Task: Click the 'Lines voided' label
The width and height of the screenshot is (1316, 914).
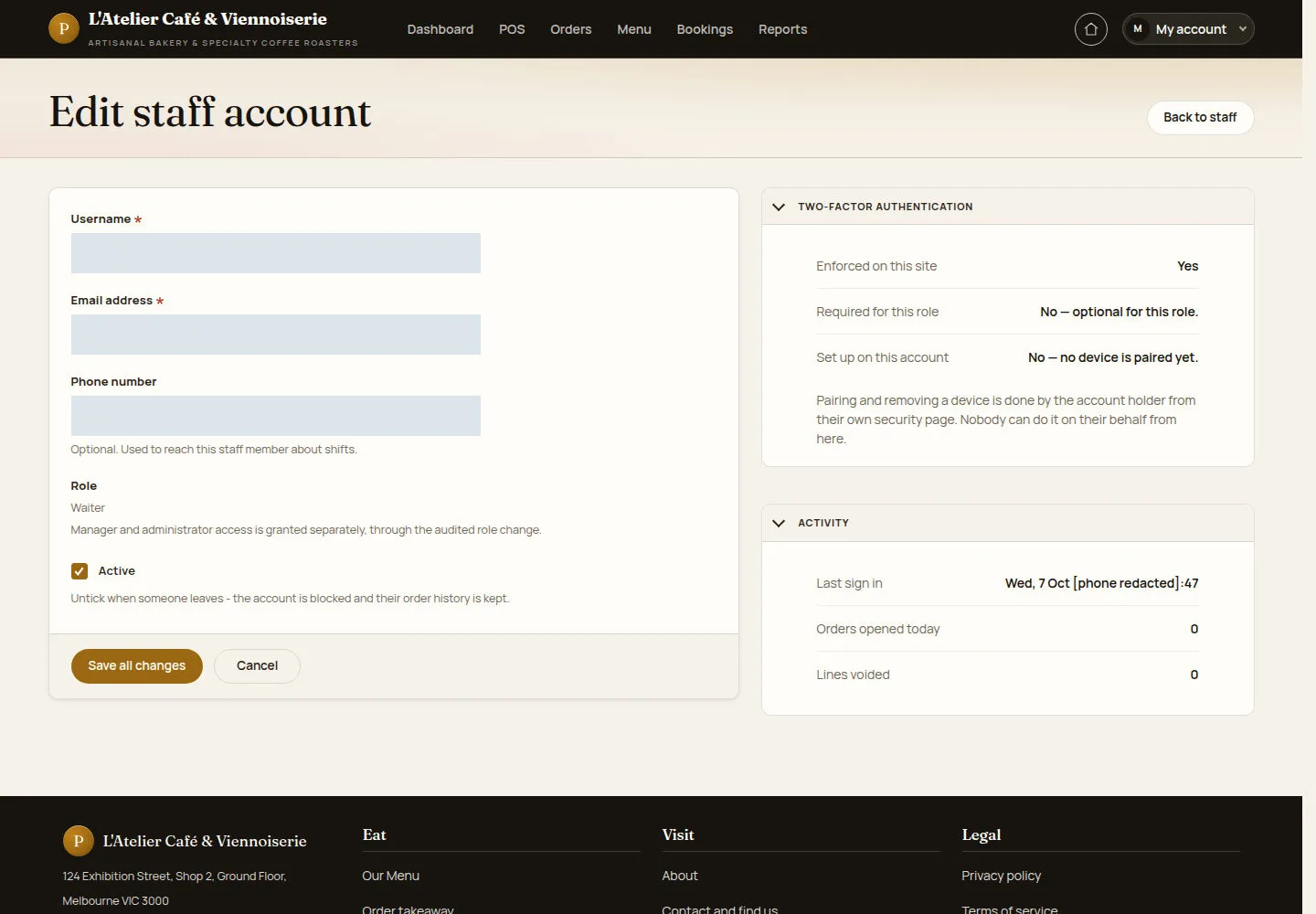Action: [853, 675]
